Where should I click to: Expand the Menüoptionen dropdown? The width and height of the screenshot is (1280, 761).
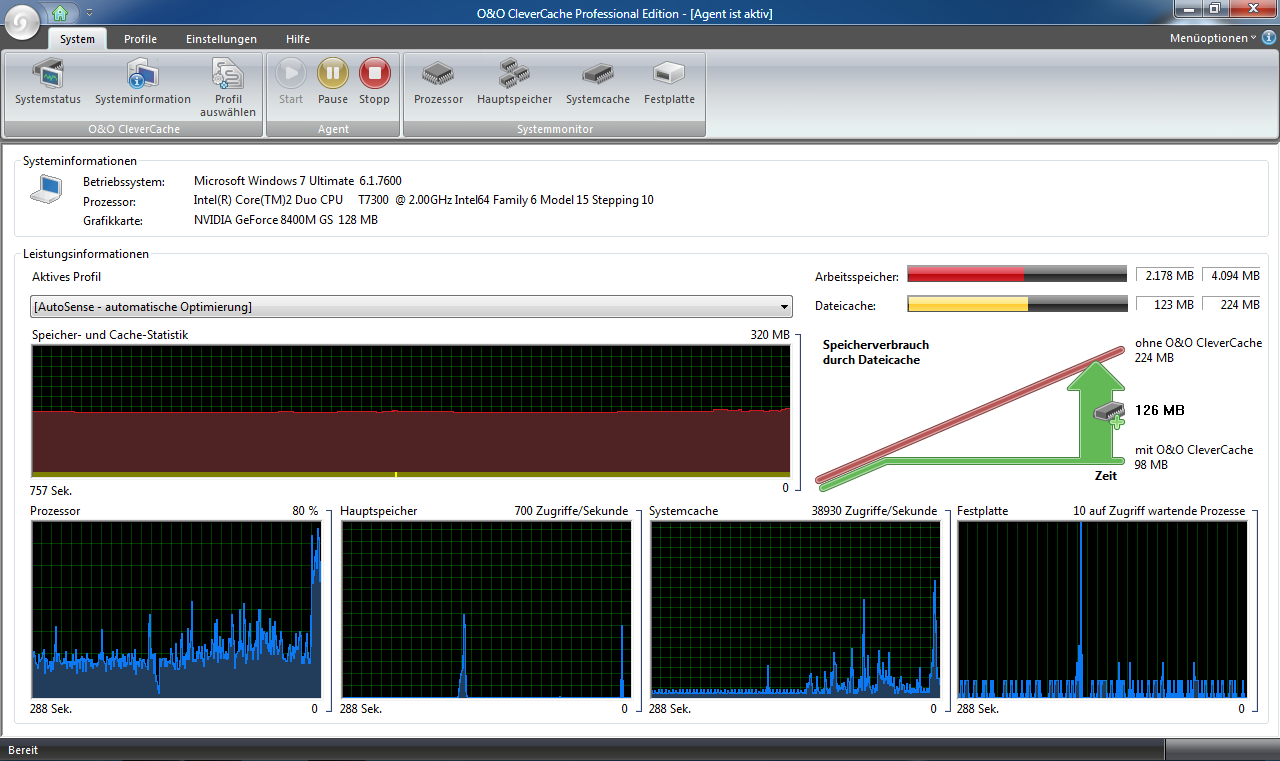coord(1213,38)
